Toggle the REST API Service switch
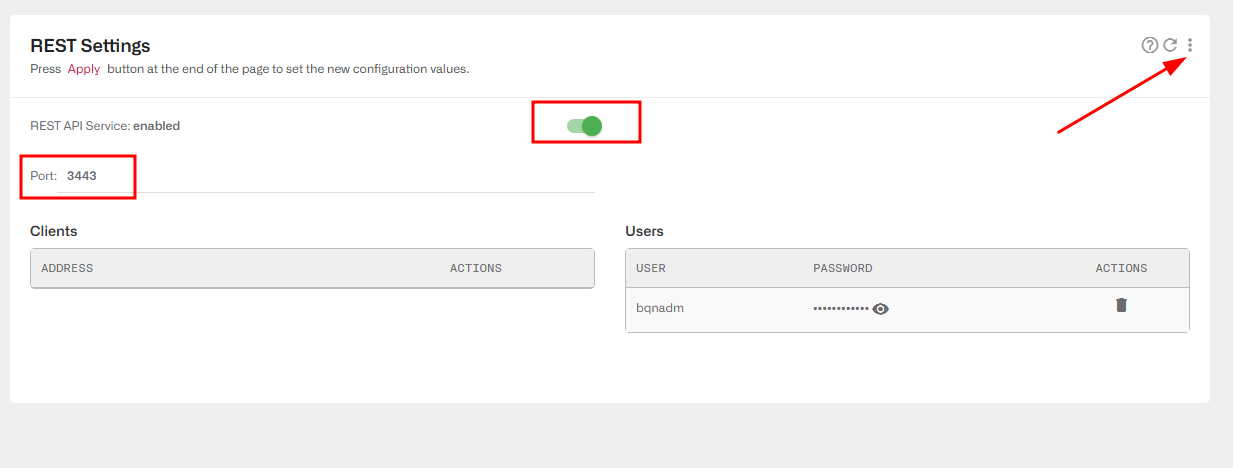Screen dimensions: 1233x468 [x=584, y=126]
